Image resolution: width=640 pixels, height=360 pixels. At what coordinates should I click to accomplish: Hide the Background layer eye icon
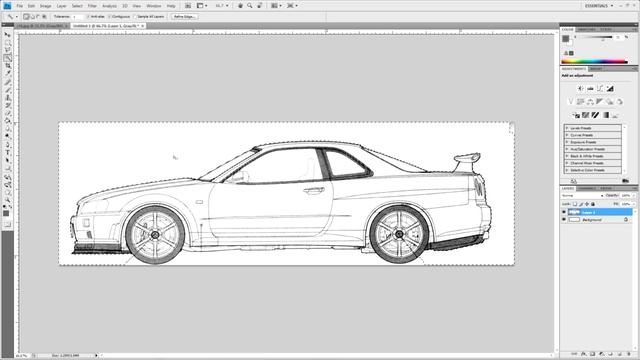click(x=564, y=219)
